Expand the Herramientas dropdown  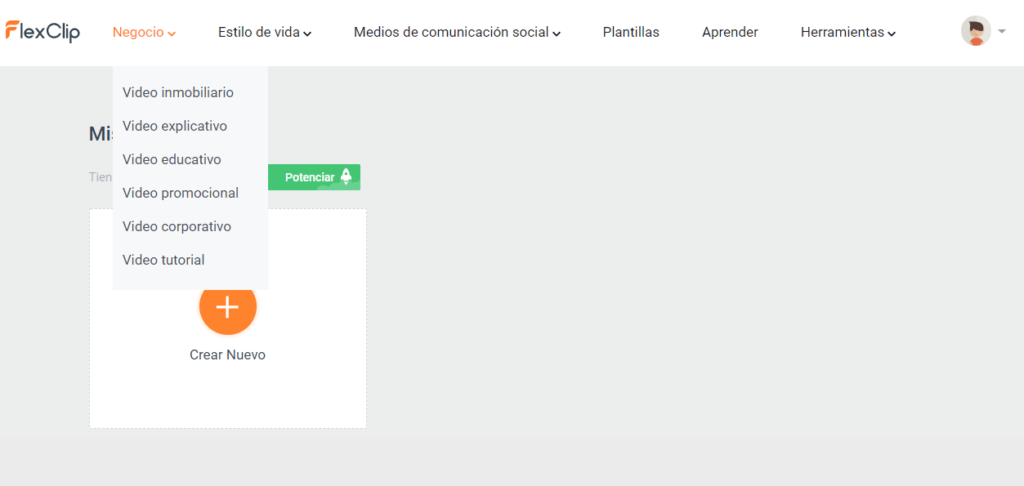point(848,32)
